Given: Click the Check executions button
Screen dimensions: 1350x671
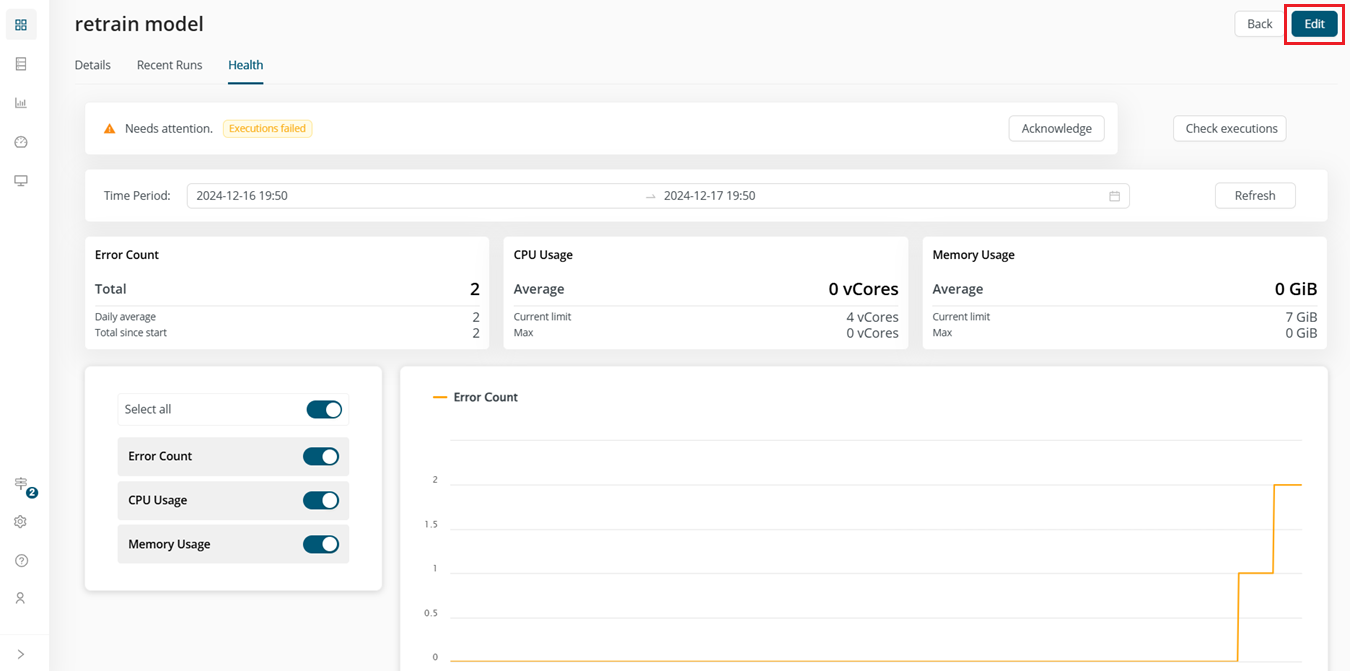Looking at the screenshot, I should pos(1231,128).
